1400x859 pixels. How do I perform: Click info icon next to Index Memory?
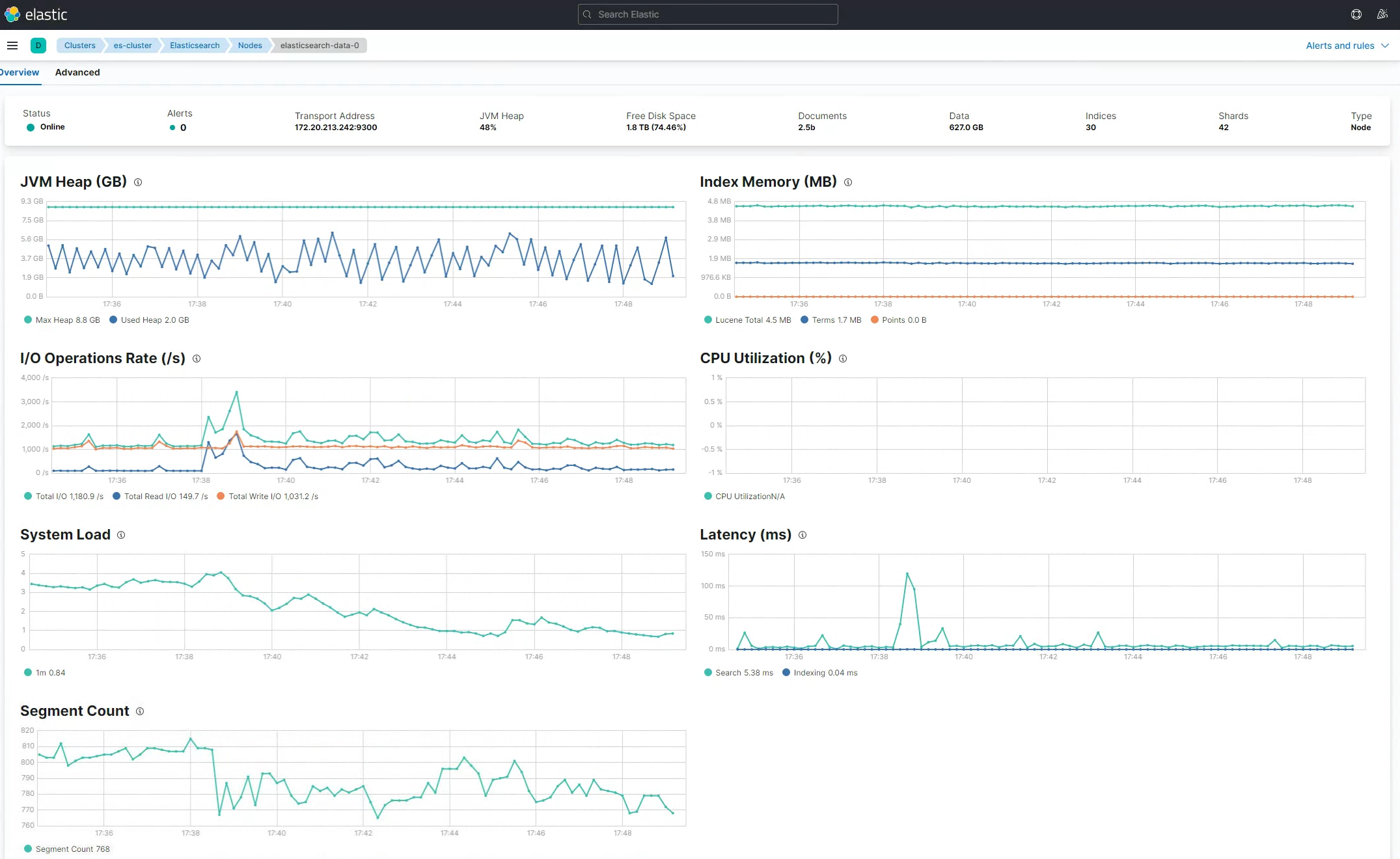(x=848, y=182)
